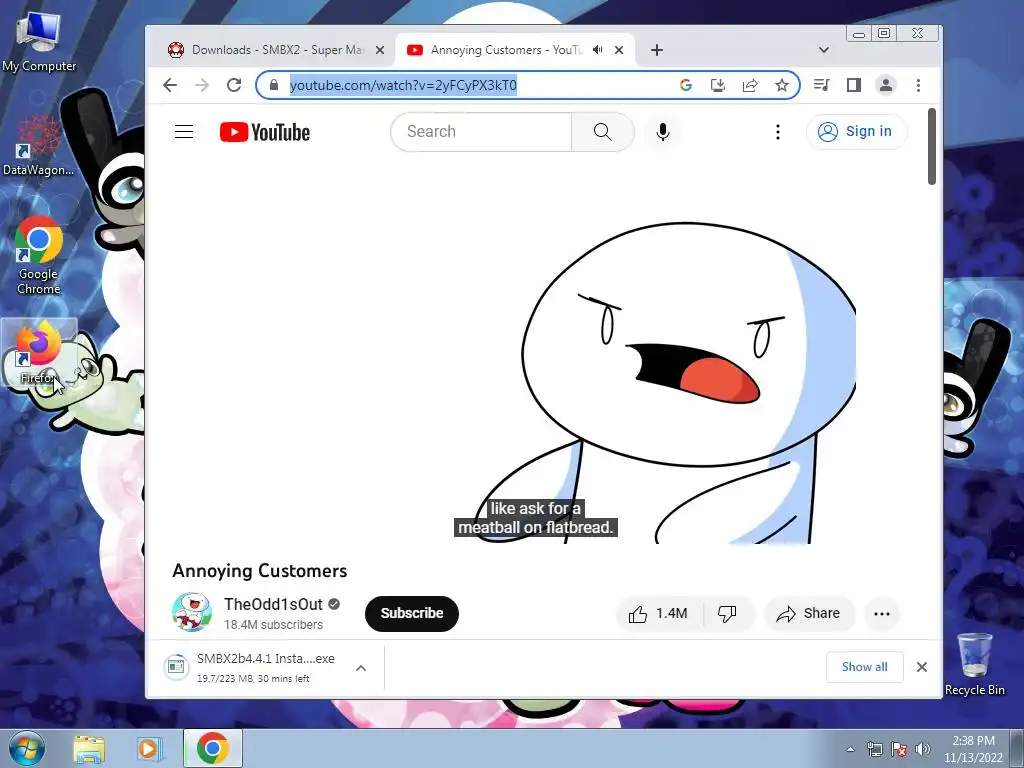1024x768 pixels.
Task: Select the Google Chrome desktop shortcut
Action: click(39, 256)
